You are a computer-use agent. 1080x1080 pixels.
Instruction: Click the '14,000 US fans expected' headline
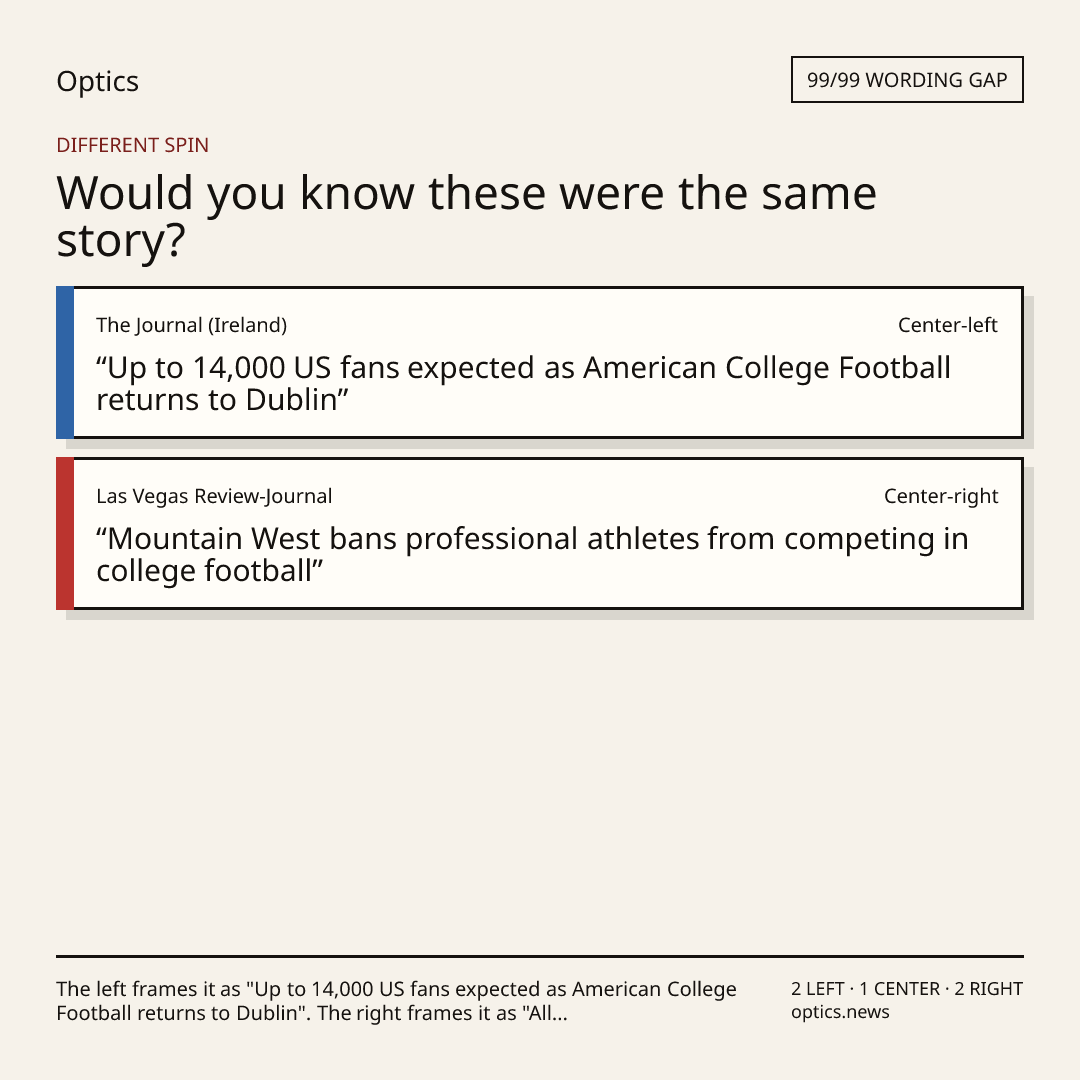click(523, 384)
